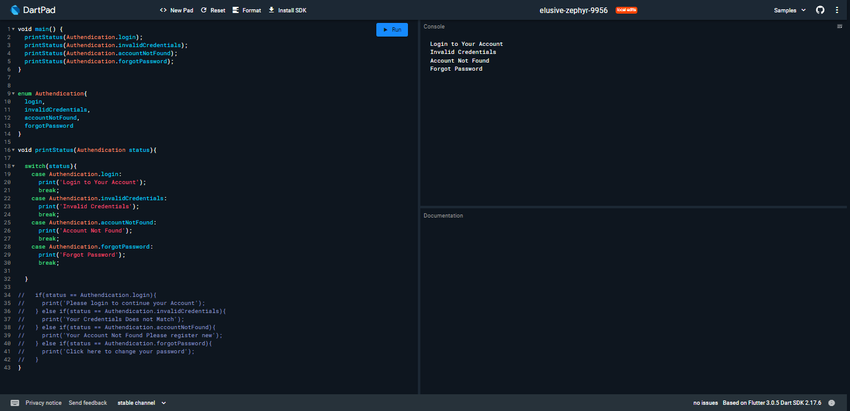Click 'case Authendication.forgotPassword:' line
The image size is (850, 411).
(x=92, y=247)
